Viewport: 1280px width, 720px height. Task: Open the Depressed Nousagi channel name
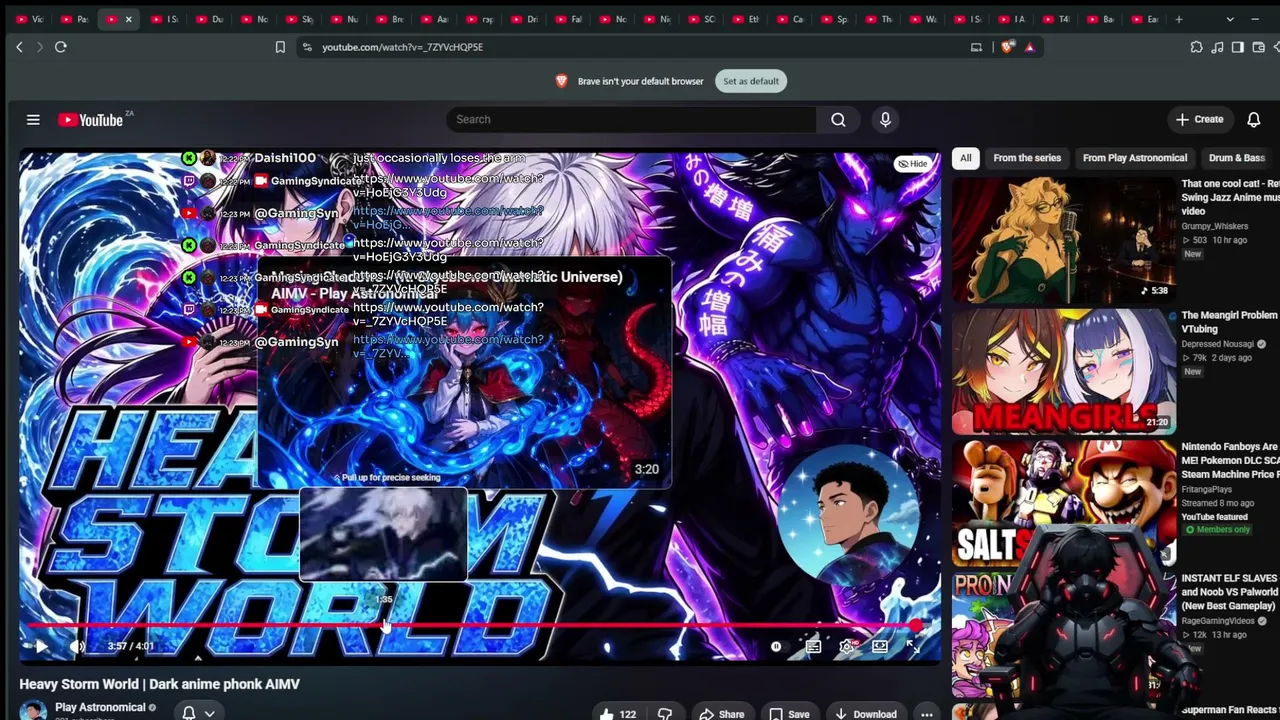coord(1217,345)
